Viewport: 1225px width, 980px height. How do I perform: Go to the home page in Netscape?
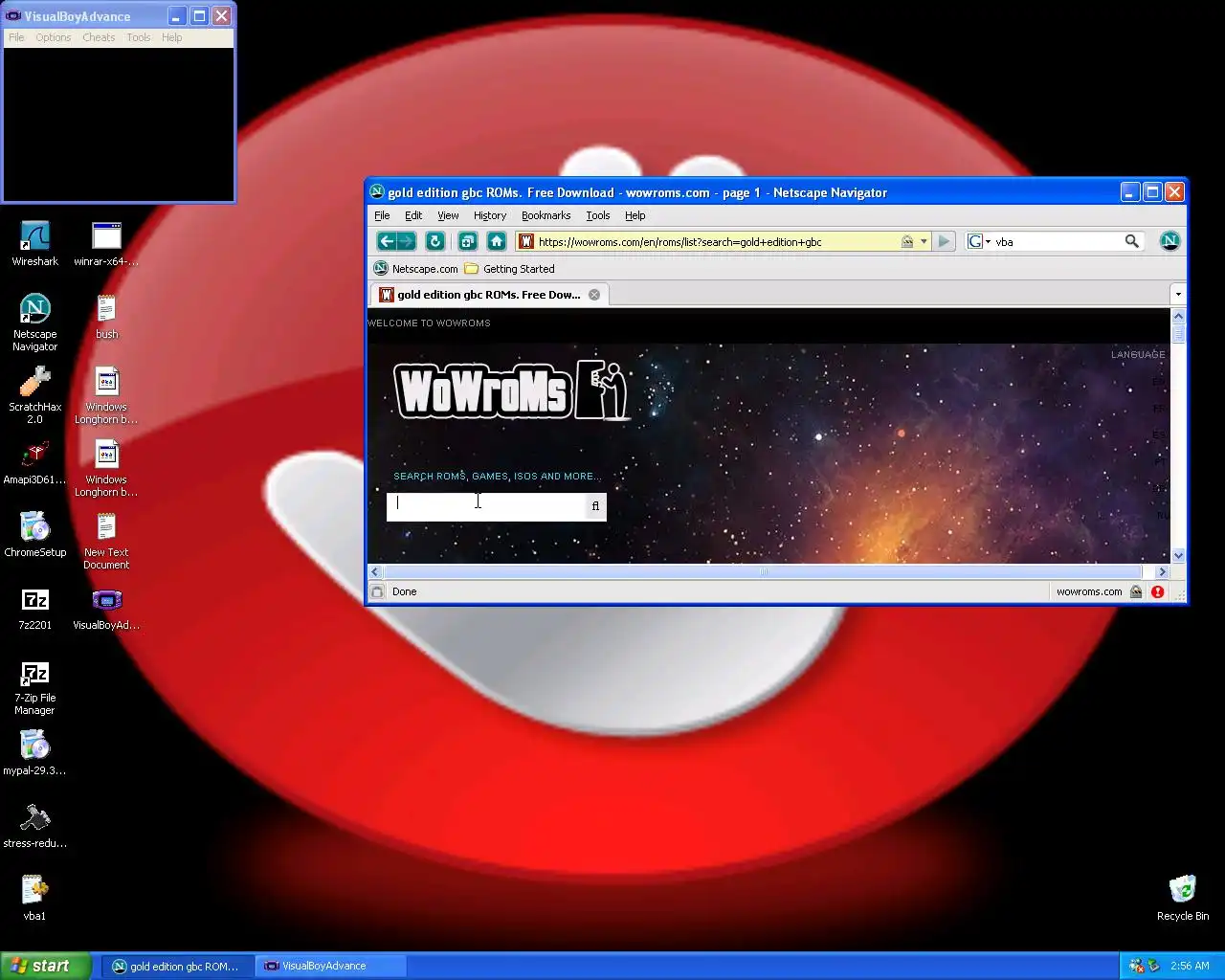click(496, 241)
